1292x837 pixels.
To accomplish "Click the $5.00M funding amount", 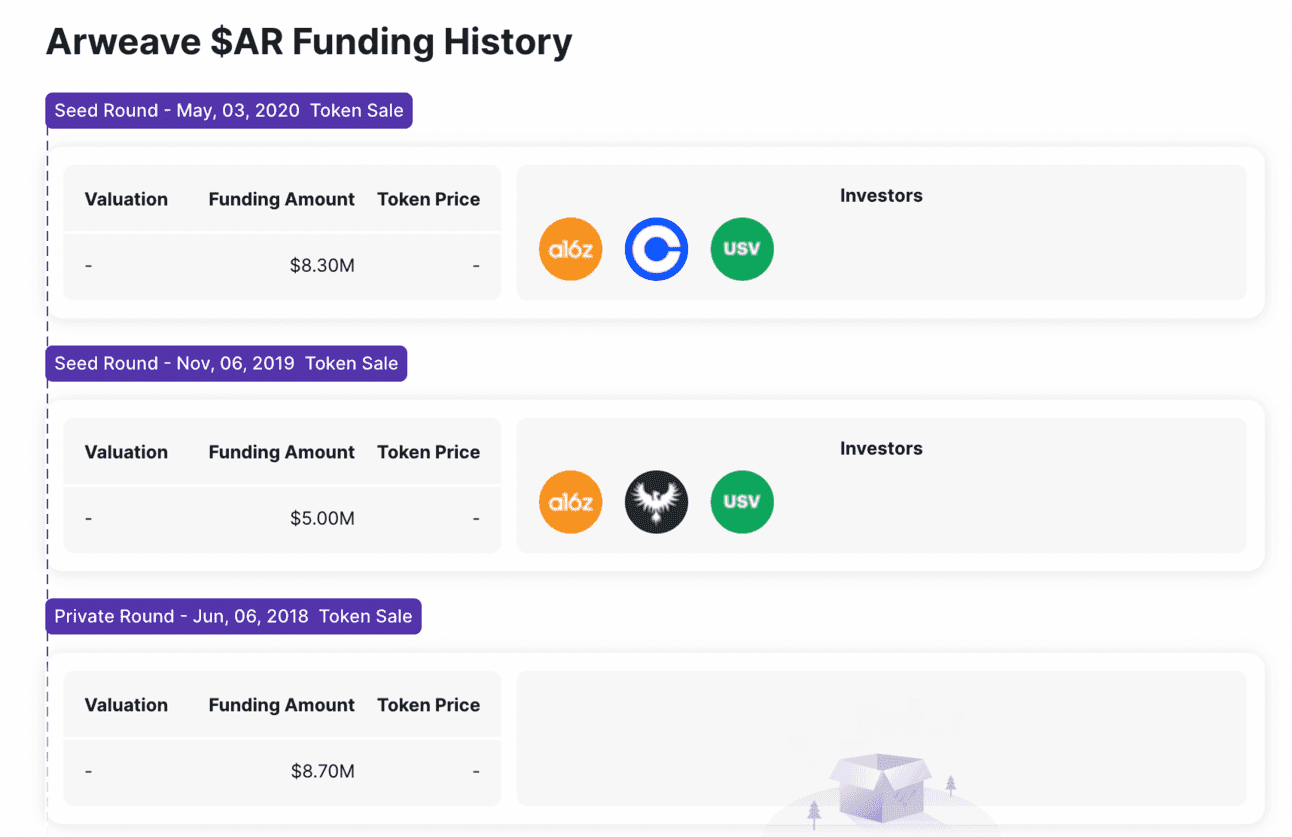I will pos(322,519).
